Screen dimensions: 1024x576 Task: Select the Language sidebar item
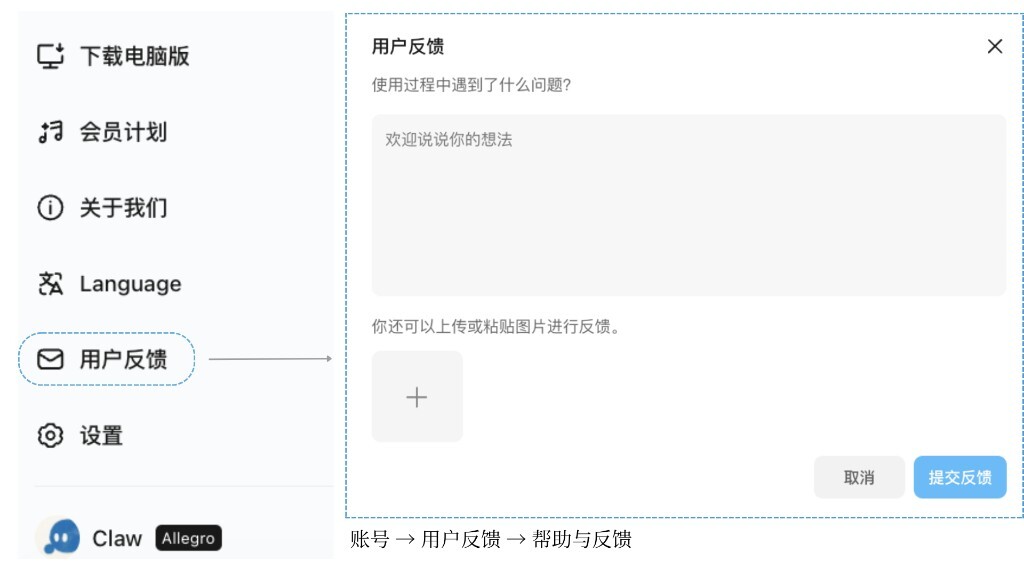pyautogui.click(x=130, y=283)
